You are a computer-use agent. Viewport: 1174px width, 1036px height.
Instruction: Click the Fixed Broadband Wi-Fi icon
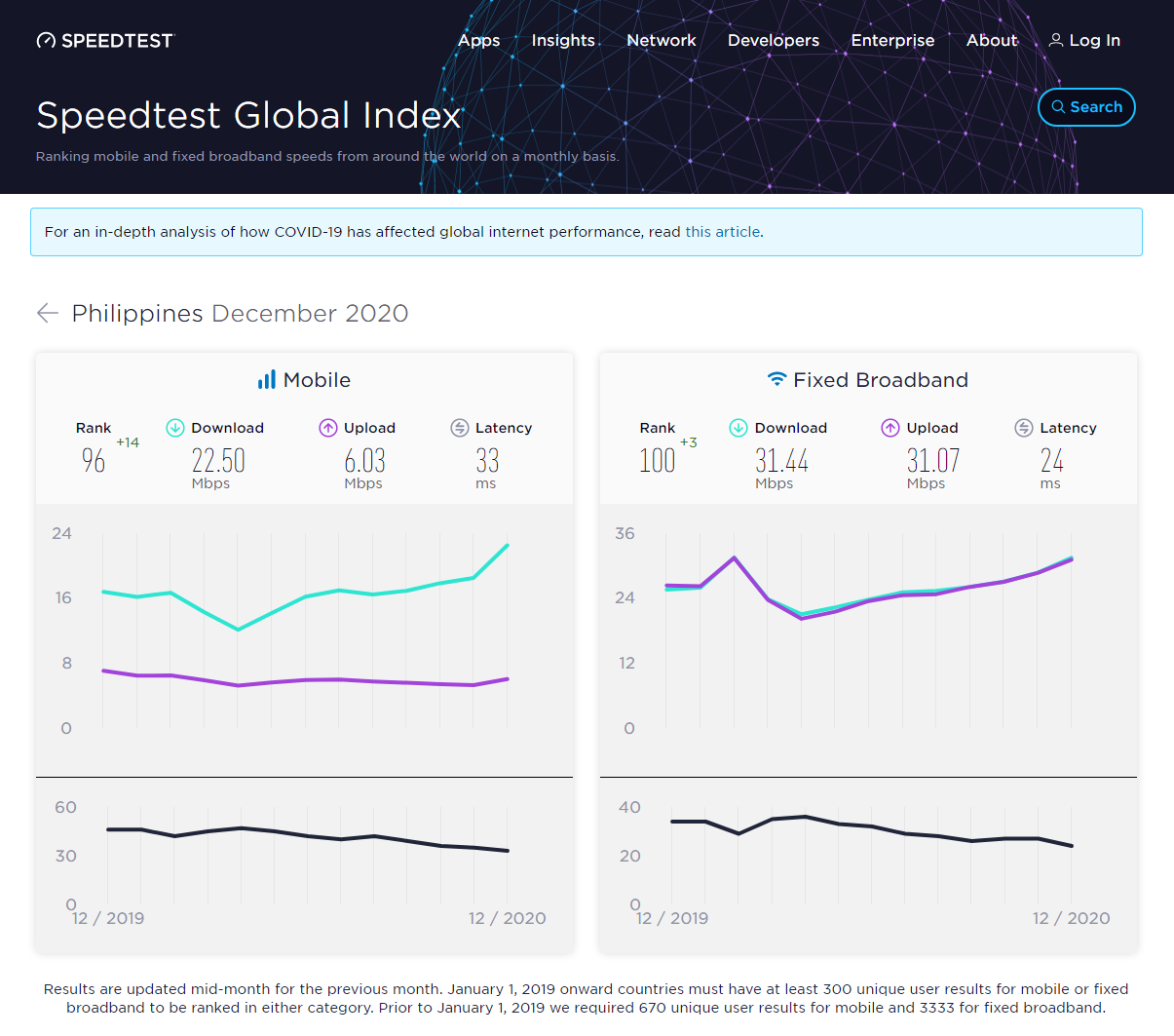[776, 379]
